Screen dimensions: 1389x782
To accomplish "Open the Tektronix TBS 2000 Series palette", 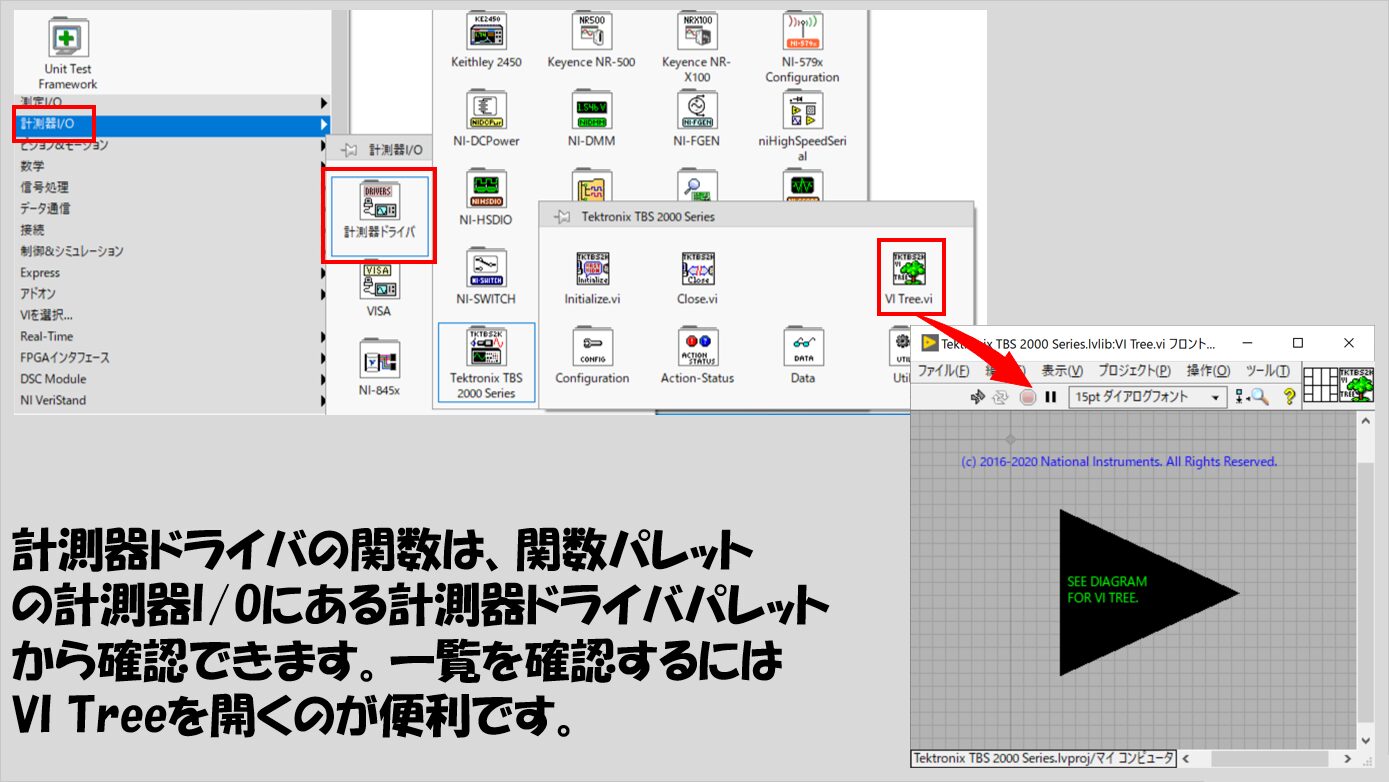I will coord(487,363).
